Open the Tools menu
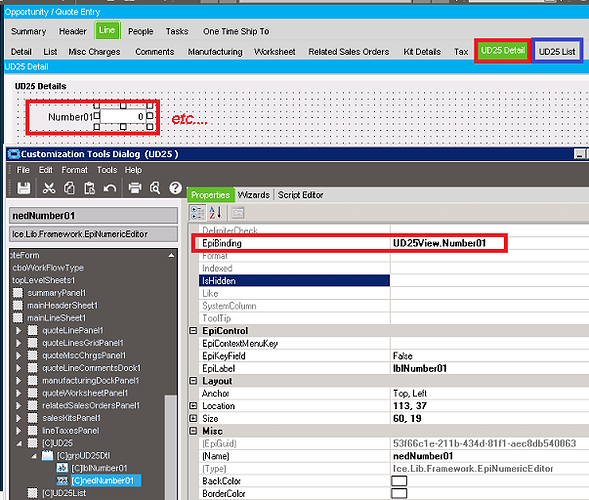Image resolution: width=589 pixels, height=500 pixels. pos(107,170)
